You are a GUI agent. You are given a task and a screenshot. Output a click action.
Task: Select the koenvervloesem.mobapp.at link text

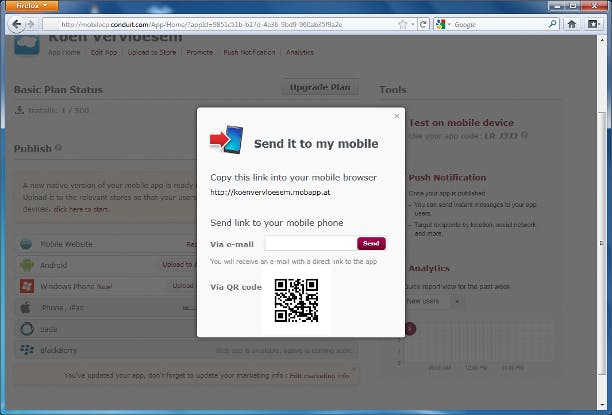coord(270,192)
